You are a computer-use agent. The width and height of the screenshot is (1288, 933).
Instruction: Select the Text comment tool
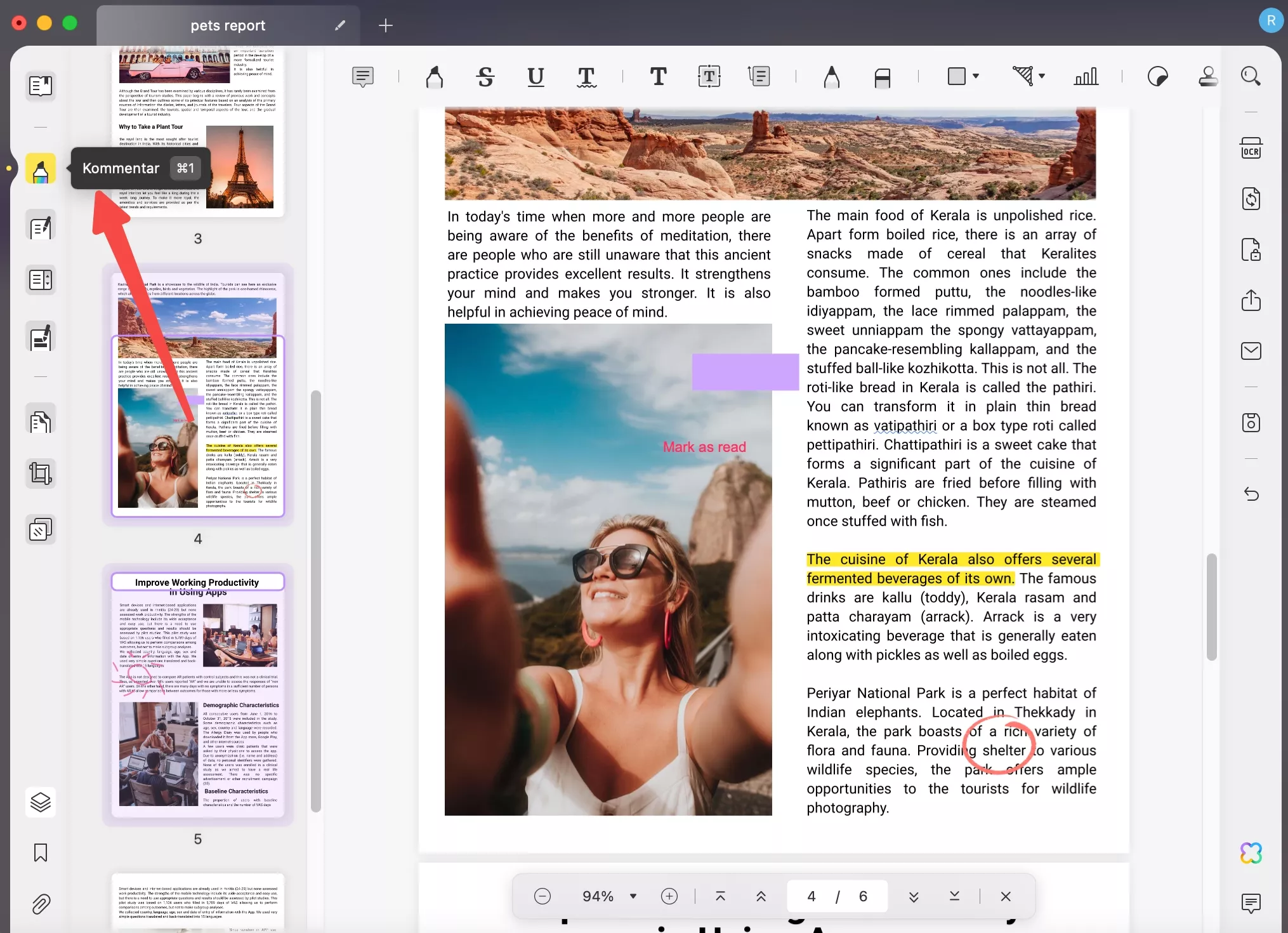pyautogui.click(x=659, y=77)
